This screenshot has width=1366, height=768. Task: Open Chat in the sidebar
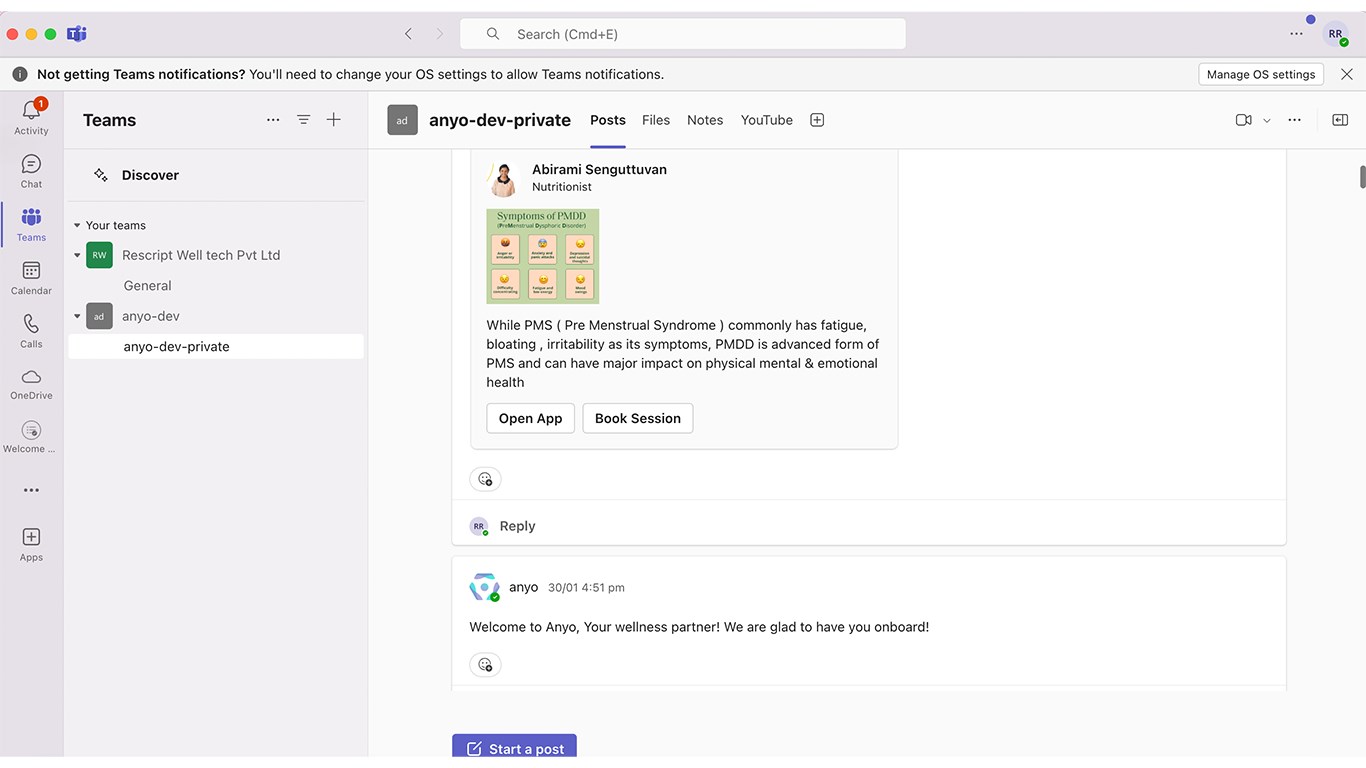[31, 170]
